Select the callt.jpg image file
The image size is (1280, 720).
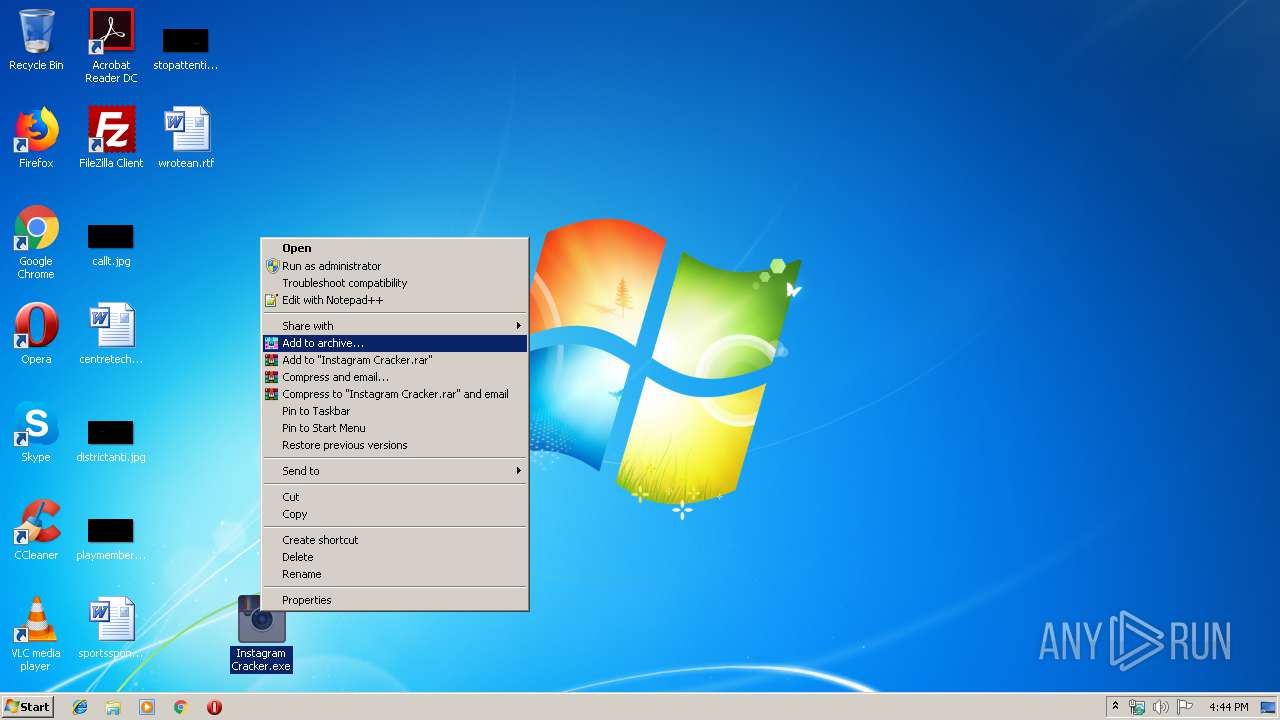(111, 246)
